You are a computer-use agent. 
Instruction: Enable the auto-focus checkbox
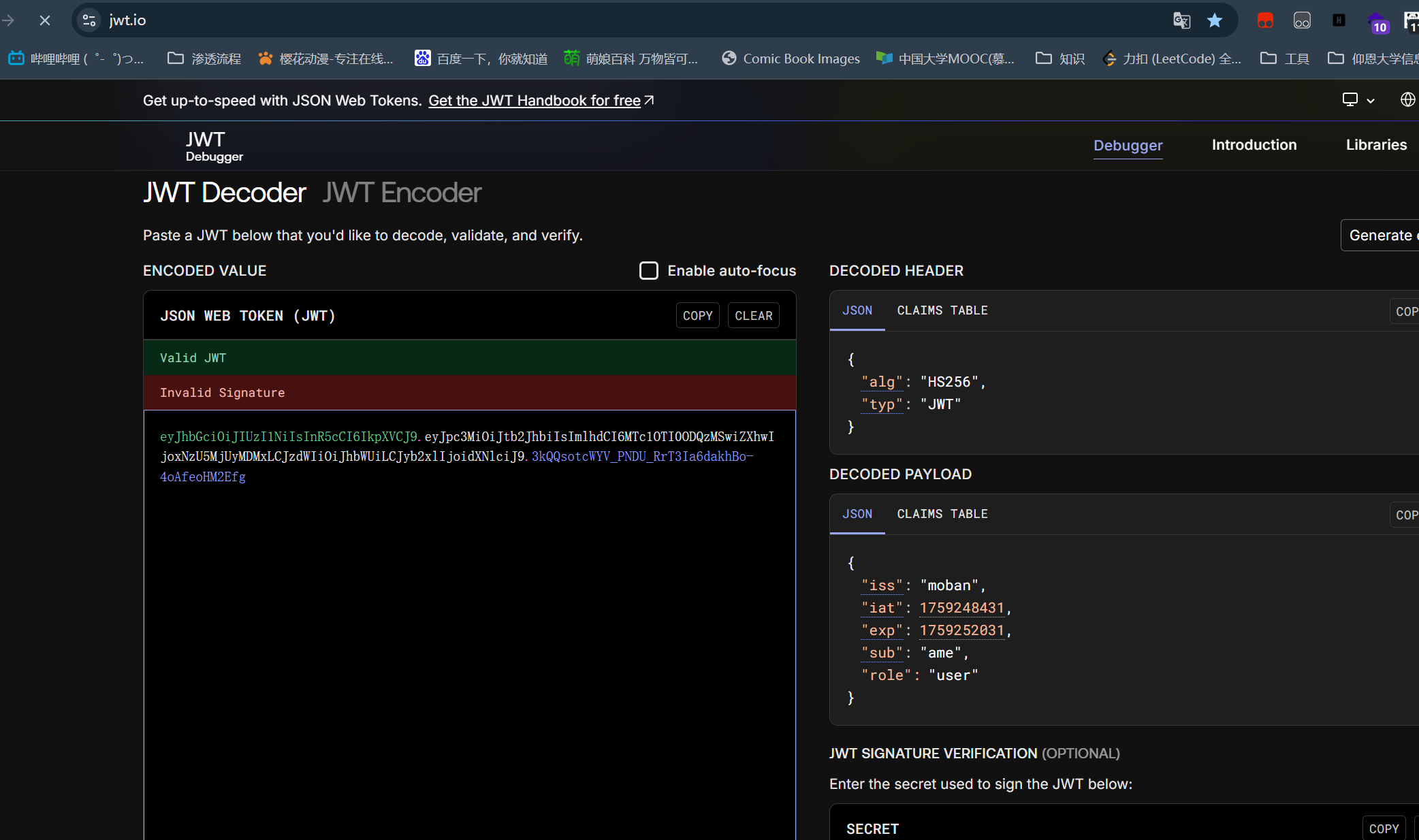click(649, 271)
